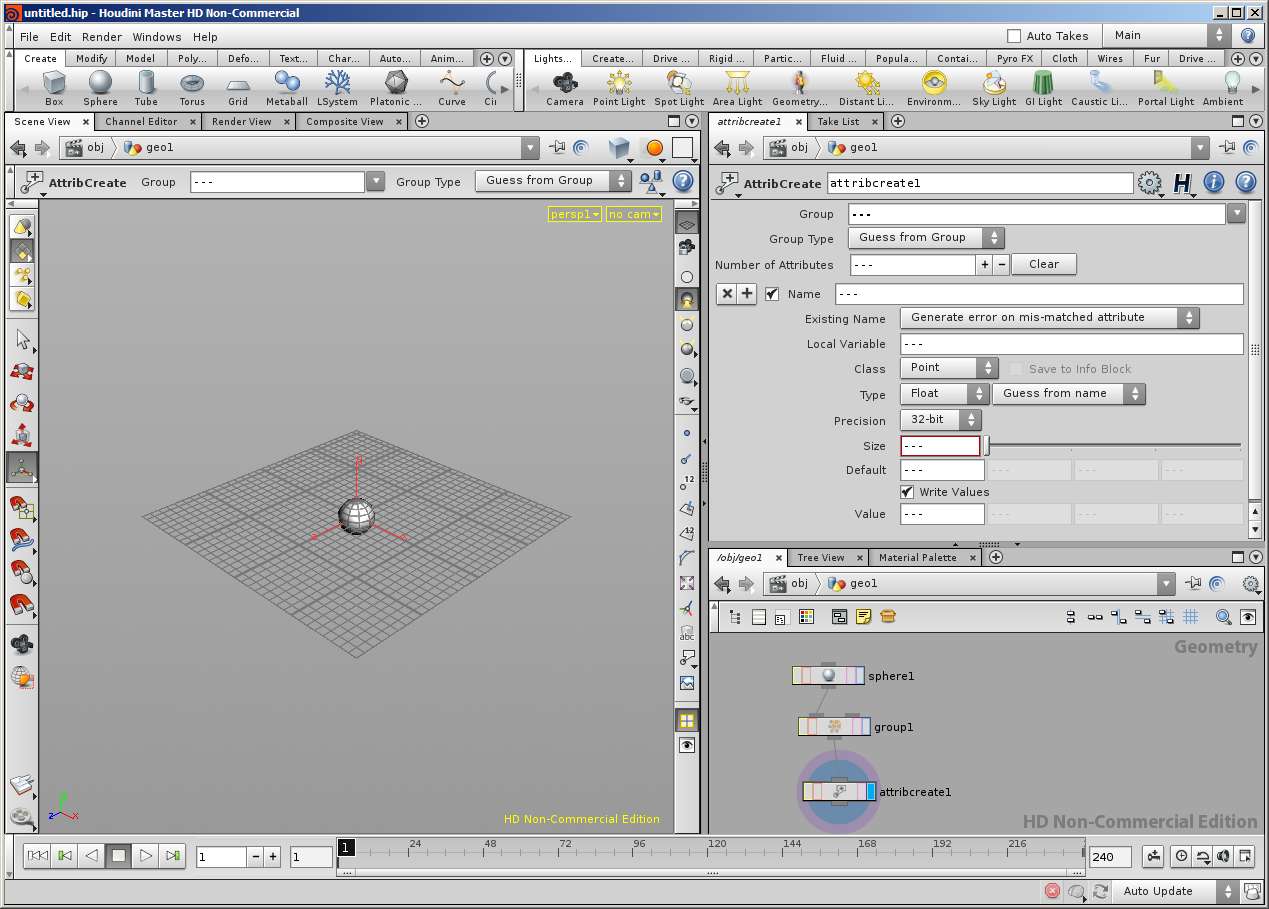Screen dimensions: 1269x909
Task: Toggle the pin on the parameter pane
Action: pyautogui.click(x=1227, y=148)
